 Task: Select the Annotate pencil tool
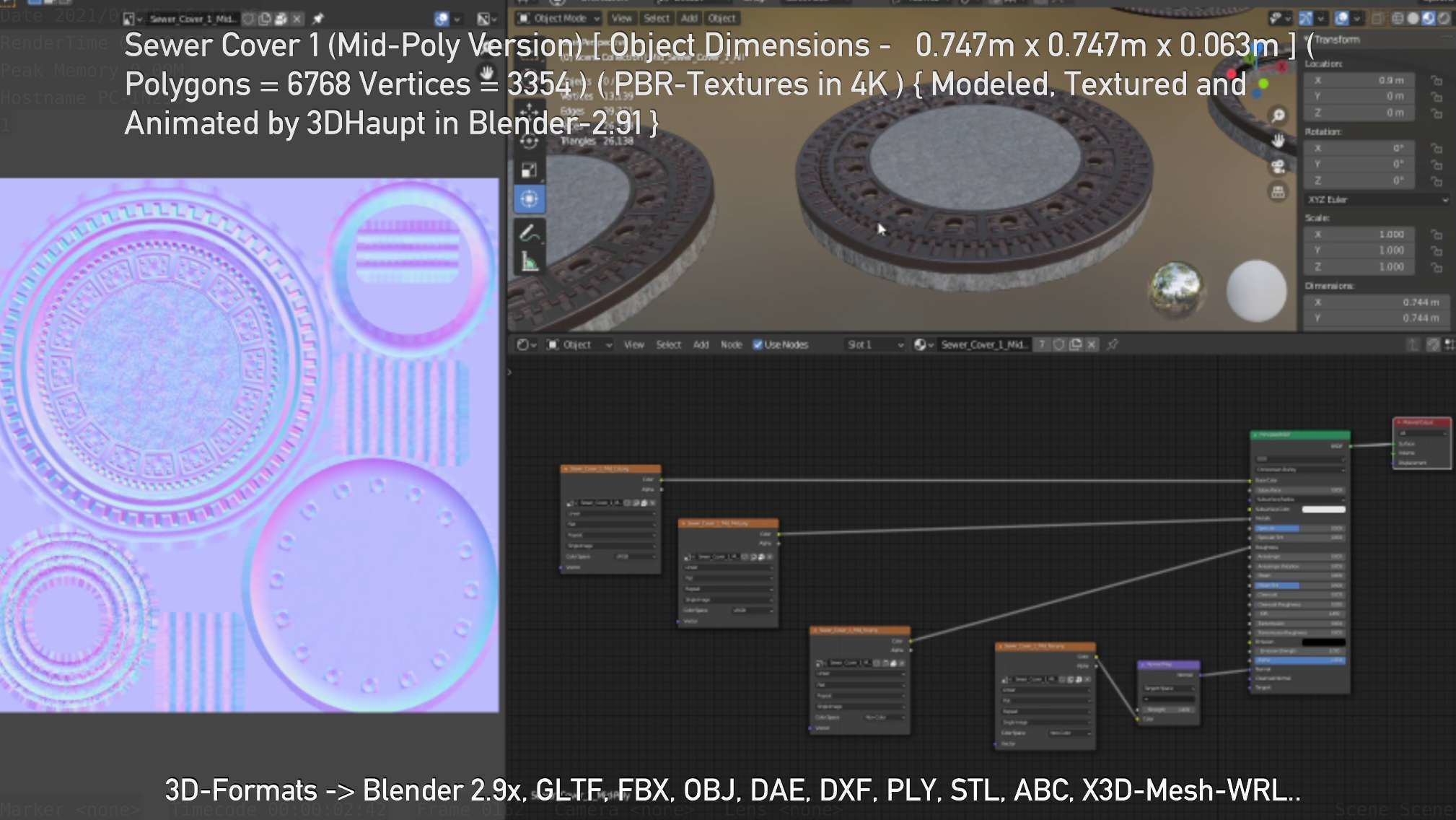pos(529,232)
